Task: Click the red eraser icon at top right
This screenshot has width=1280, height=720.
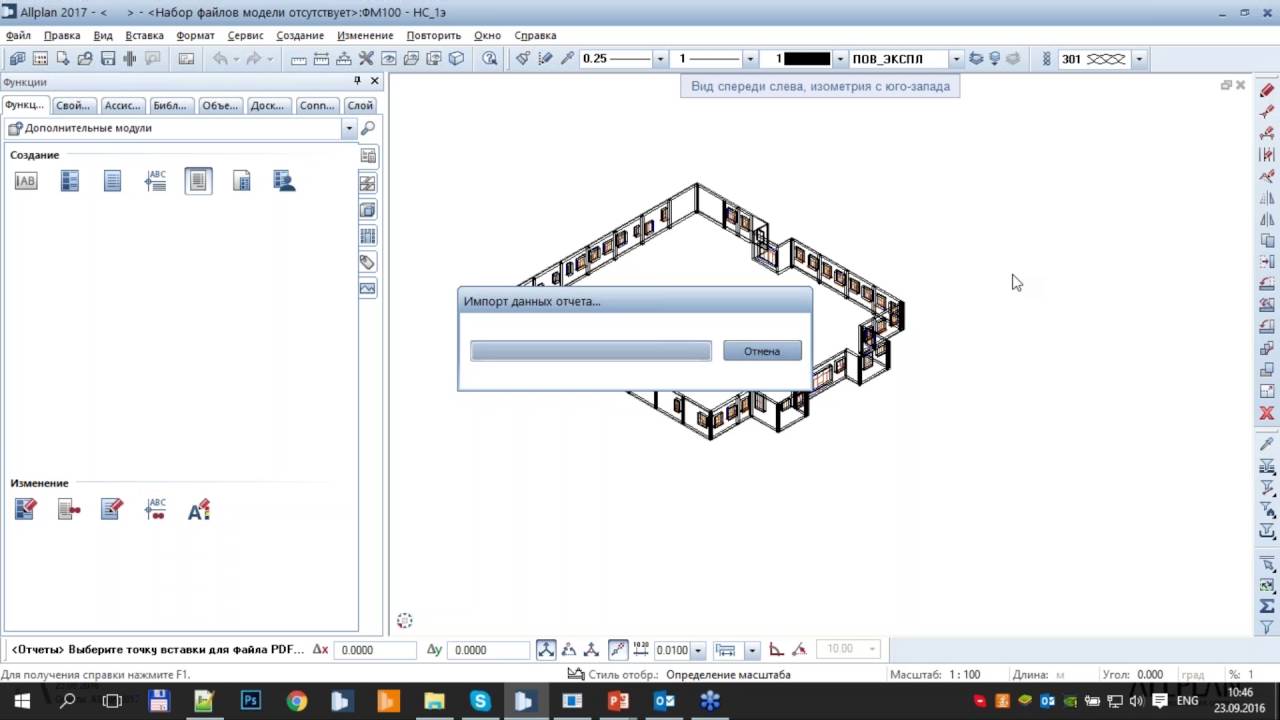Action: tap(1267, 90)
